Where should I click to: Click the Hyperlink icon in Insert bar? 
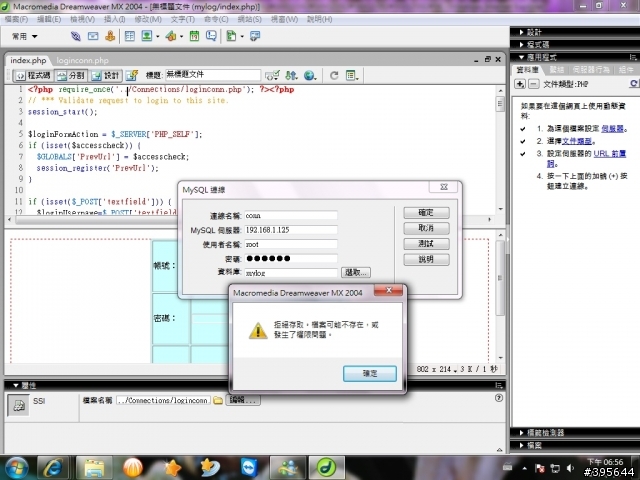(76, 36)
